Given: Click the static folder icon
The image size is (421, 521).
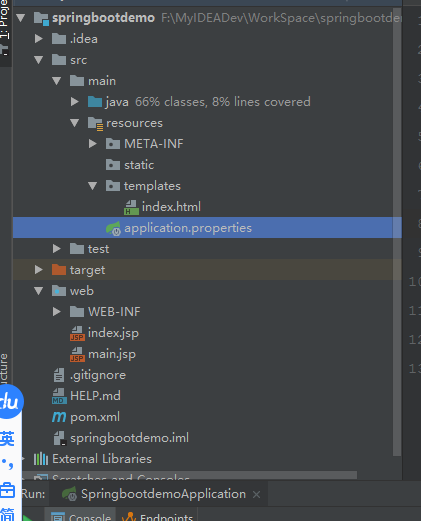Looking at the screenshot, I should [x=113, y=165].
